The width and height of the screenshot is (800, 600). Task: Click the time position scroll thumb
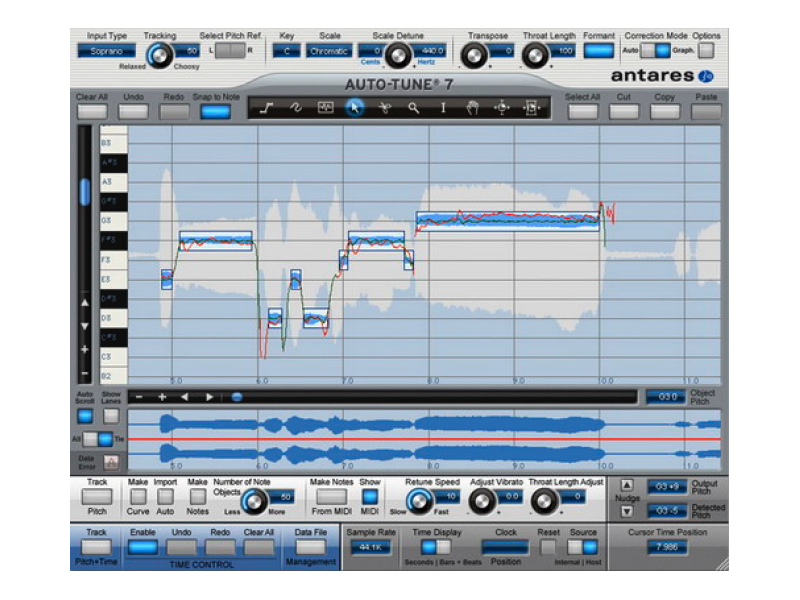tap(237, 397)
